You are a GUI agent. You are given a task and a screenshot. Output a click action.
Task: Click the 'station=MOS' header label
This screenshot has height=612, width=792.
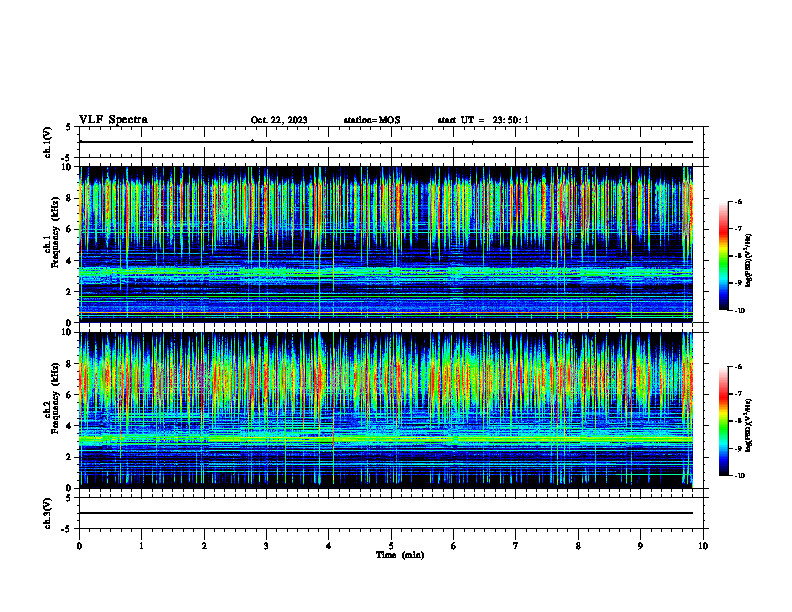point(372,120)
